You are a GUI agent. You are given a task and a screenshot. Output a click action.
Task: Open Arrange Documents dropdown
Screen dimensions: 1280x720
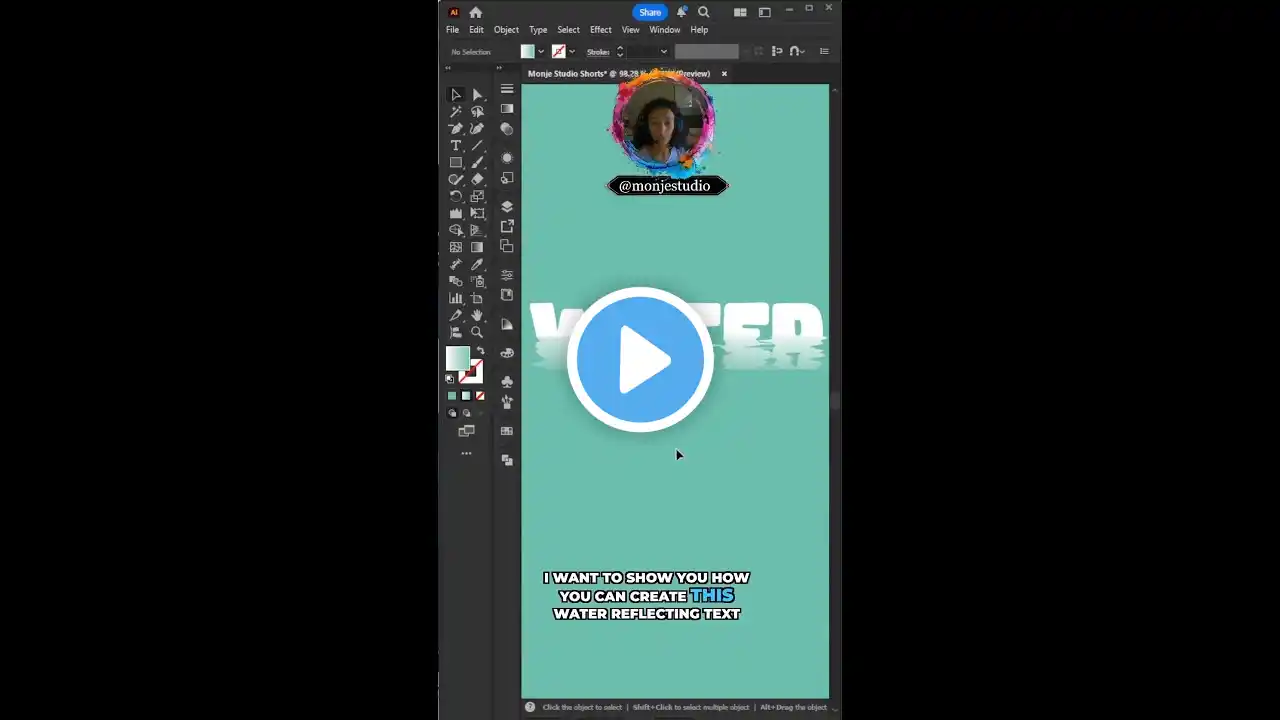click(x=740, y=12)
